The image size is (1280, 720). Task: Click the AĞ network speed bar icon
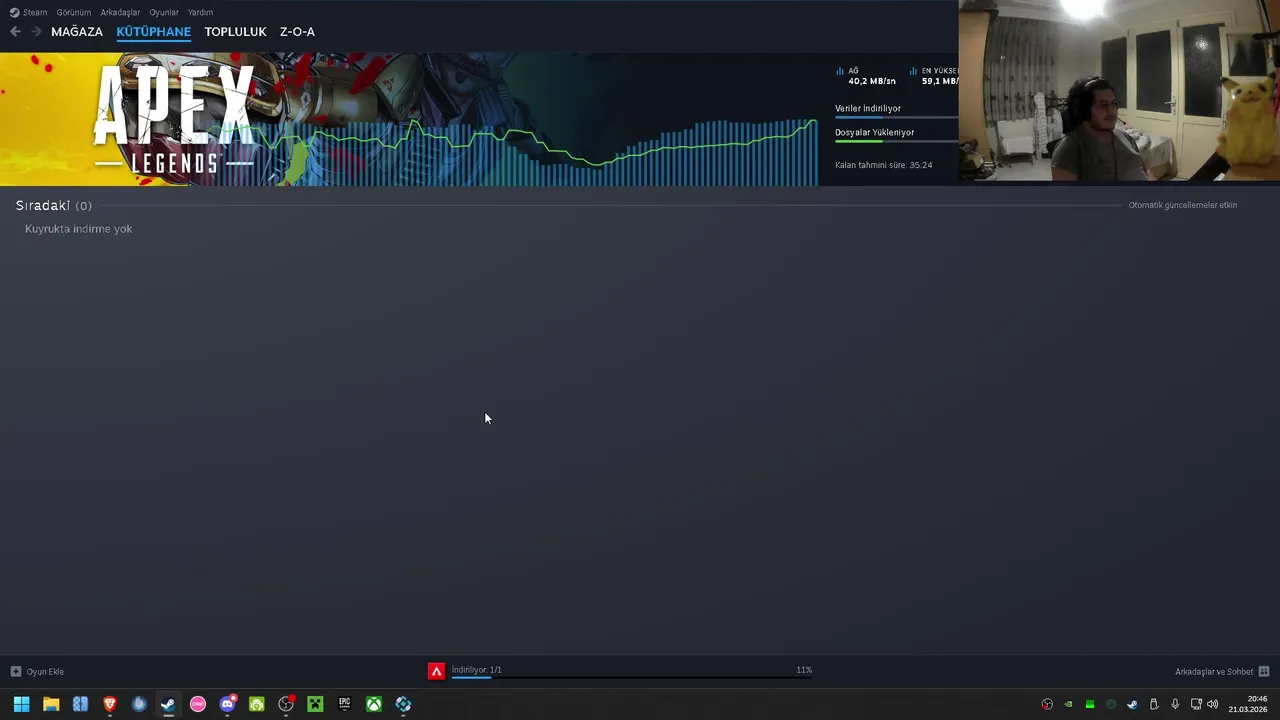(840, 72)
